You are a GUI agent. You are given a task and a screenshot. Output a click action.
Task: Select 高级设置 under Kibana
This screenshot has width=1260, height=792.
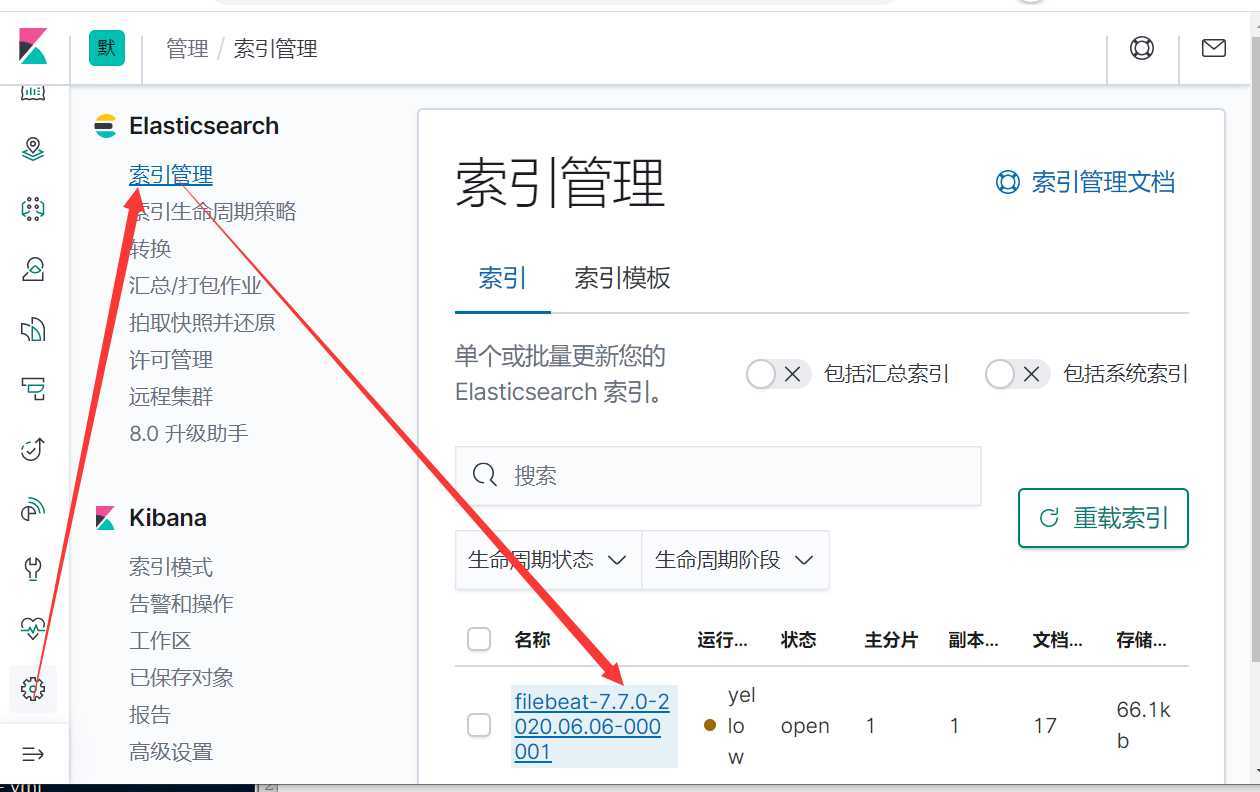pos(171,752)
